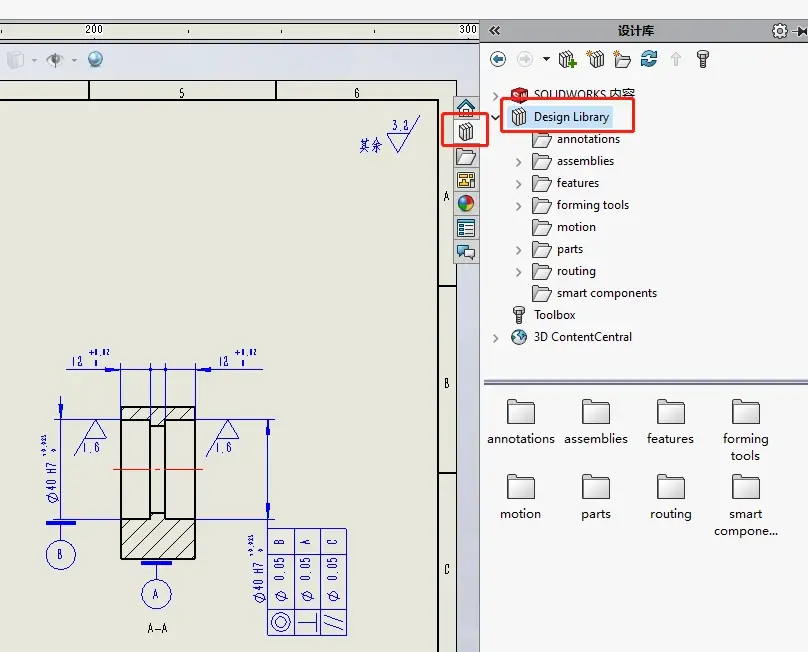Select the datum B circle symbol
Viewport: 808px width, 652px height.
pyautogui.click(x=61, y=555)
